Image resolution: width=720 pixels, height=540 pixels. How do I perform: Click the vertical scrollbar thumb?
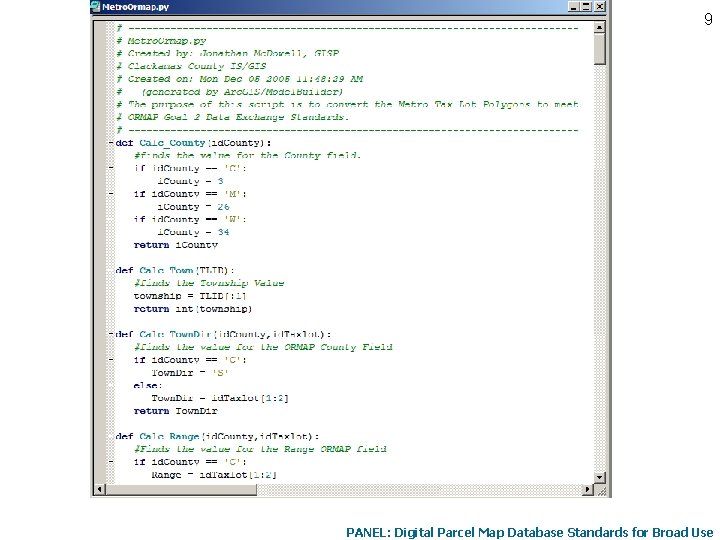tap(599, 49)
